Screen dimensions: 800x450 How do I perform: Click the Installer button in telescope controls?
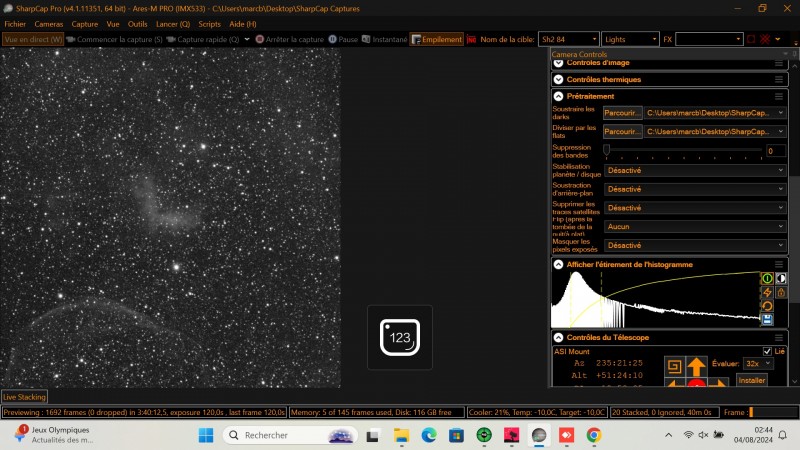tap(752, 380)
